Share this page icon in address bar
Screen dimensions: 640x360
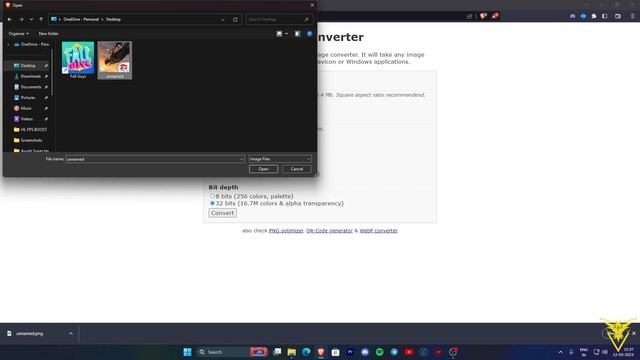(469, 16)
